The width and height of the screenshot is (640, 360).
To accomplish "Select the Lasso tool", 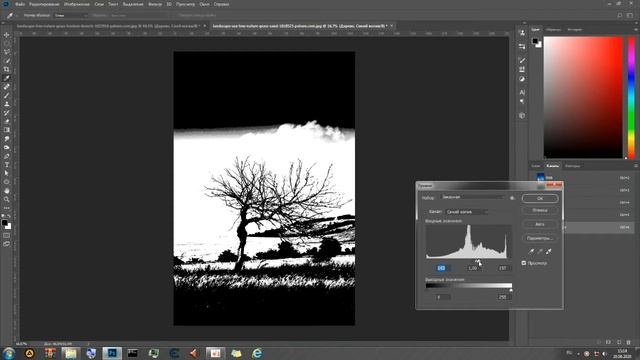I will pos(7,52).
